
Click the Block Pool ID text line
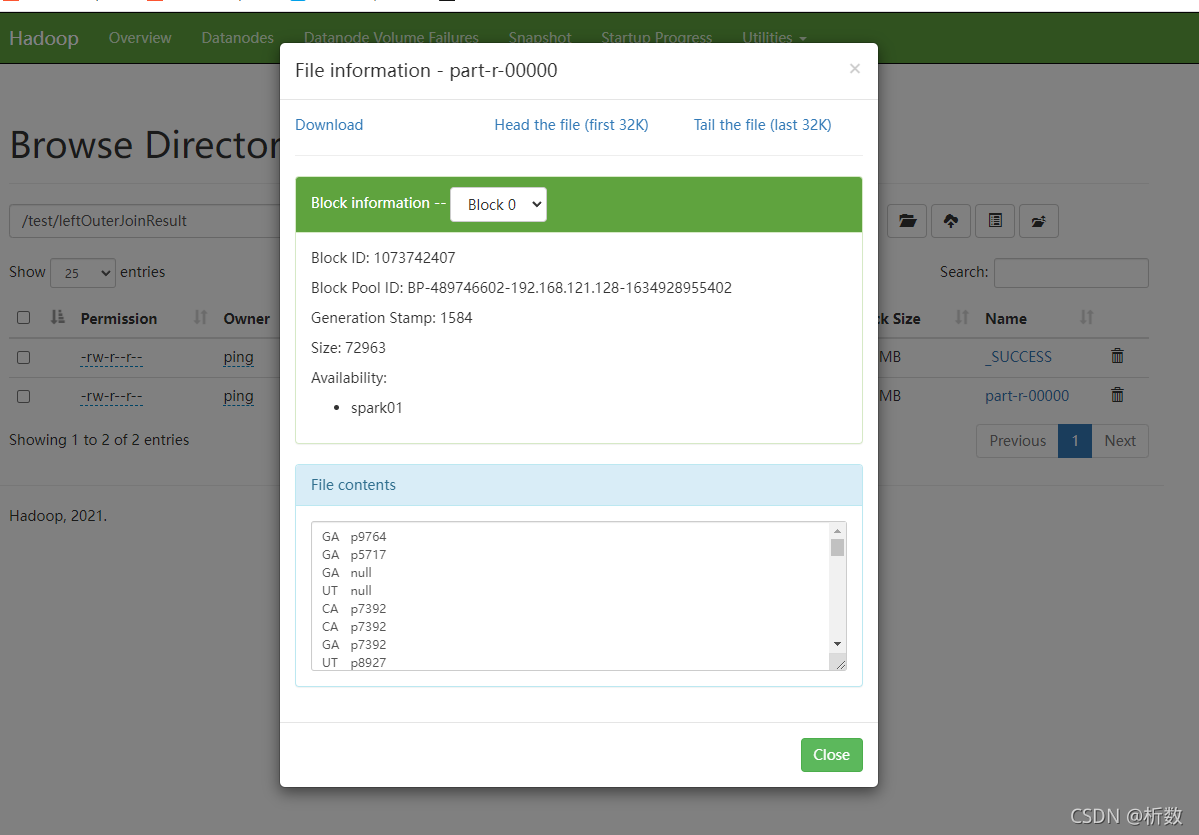click(521, 288)
